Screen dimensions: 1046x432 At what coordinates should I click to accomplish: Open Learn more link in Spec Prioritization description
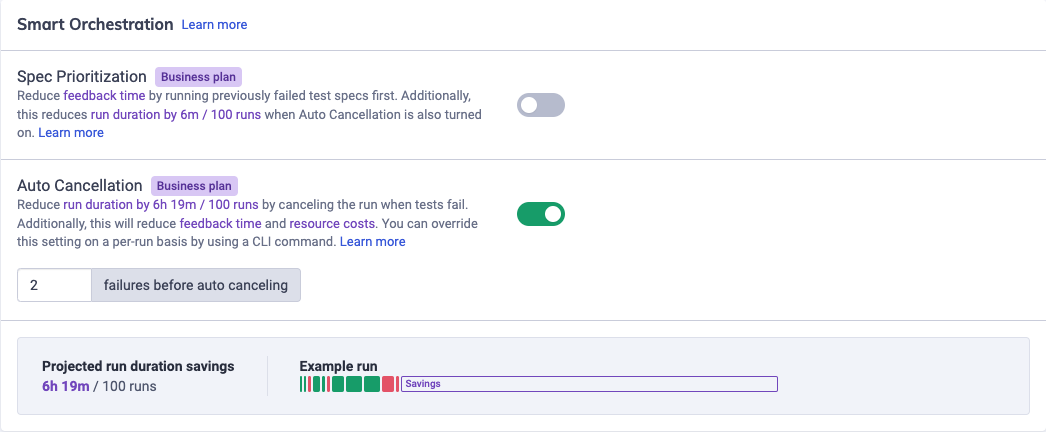71,133
